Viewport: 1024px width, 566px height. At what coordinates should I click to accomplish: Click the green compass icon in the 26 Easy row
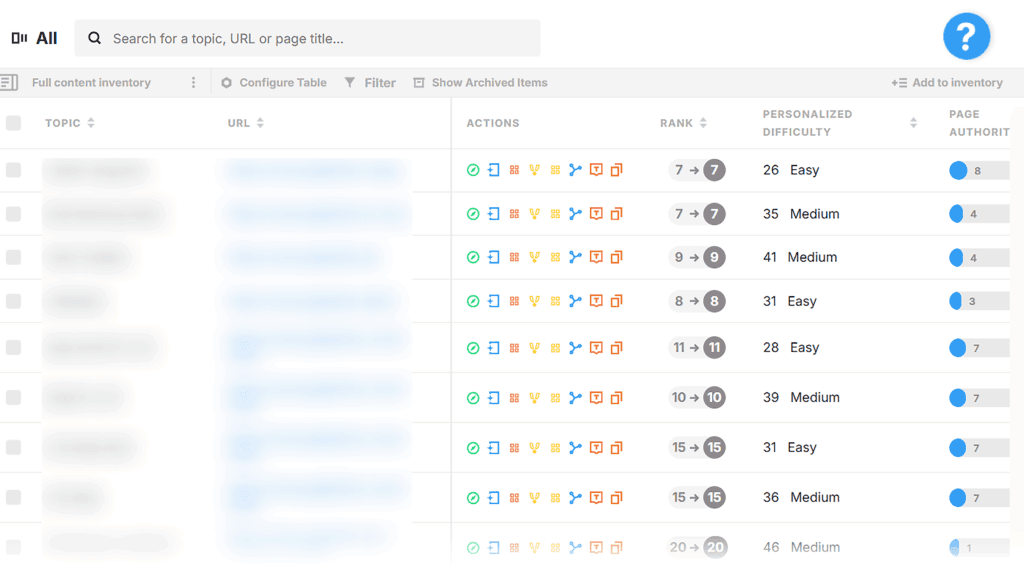click(x=473, y=170)
